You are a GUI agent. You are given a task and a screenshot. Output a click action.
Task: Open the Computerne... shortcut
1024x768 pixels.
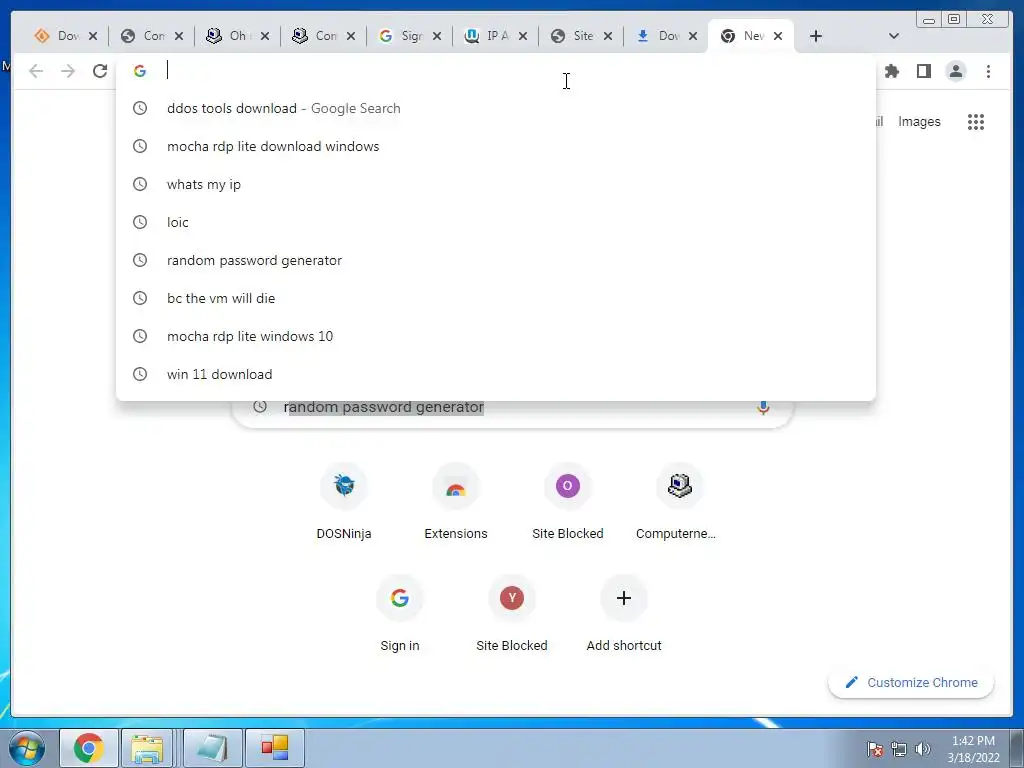(677, 502)
